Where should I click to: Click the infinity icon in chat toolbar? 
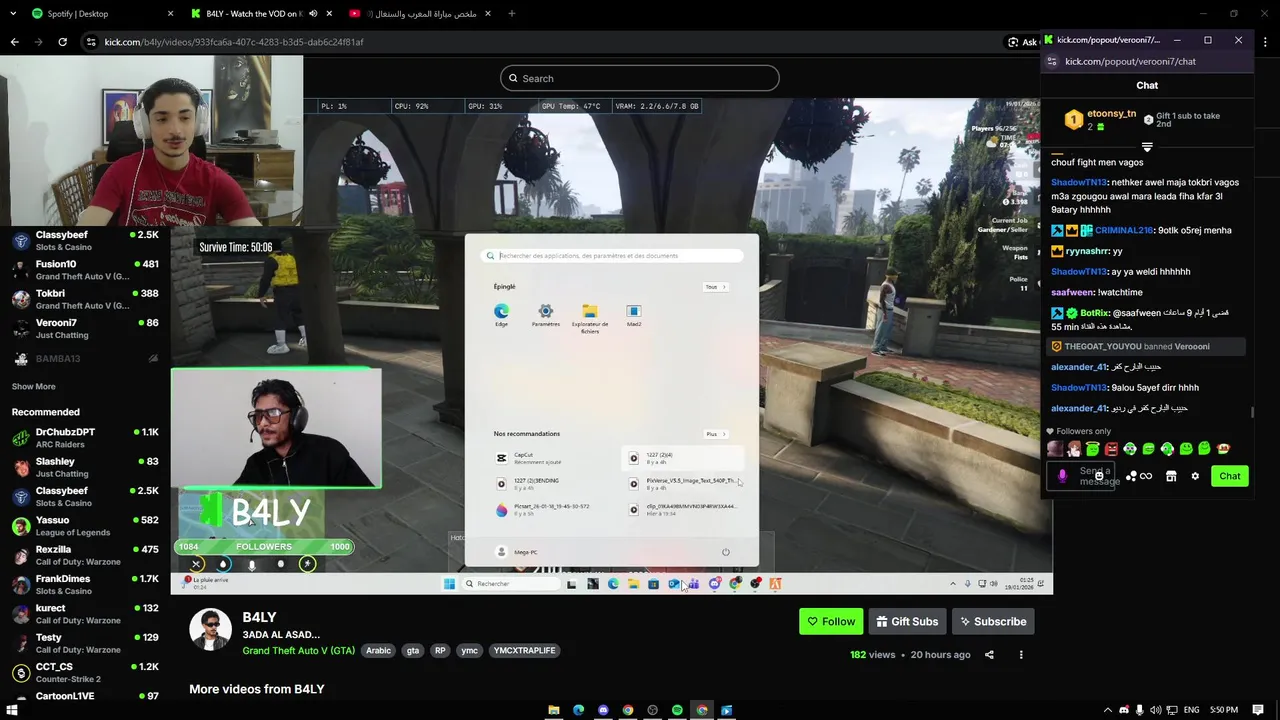tap(1146, 476)
